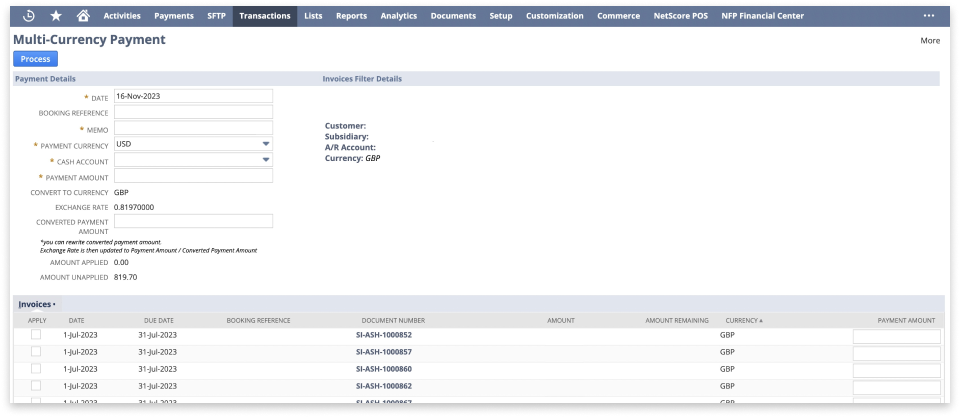This screenshot has height=417, width=960.
Task: Go to Home via house icon
Action: pyautogui.click(x=83, y=16)
